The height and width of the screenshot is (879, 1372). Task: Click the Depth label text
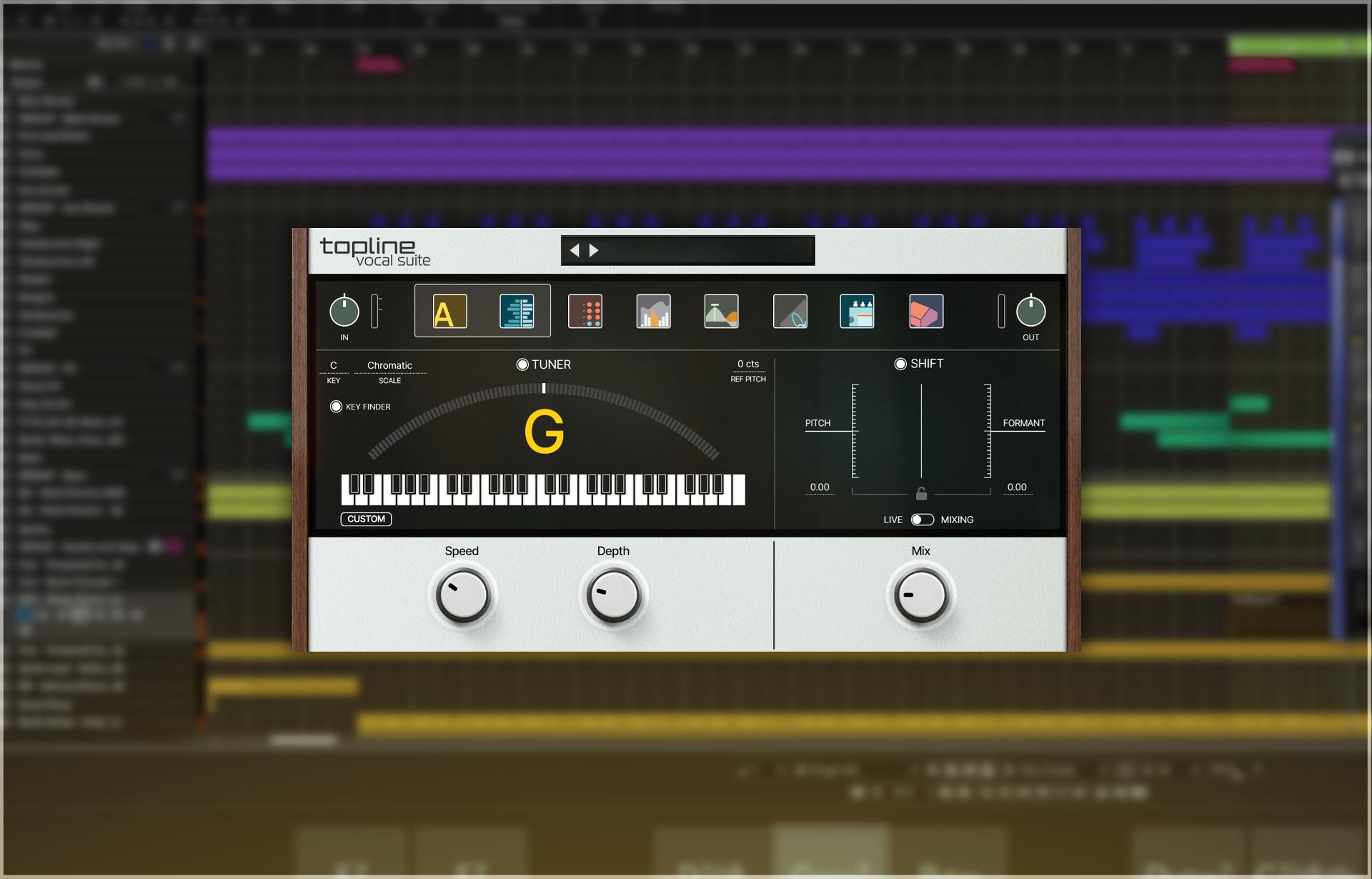pos(613,551)
